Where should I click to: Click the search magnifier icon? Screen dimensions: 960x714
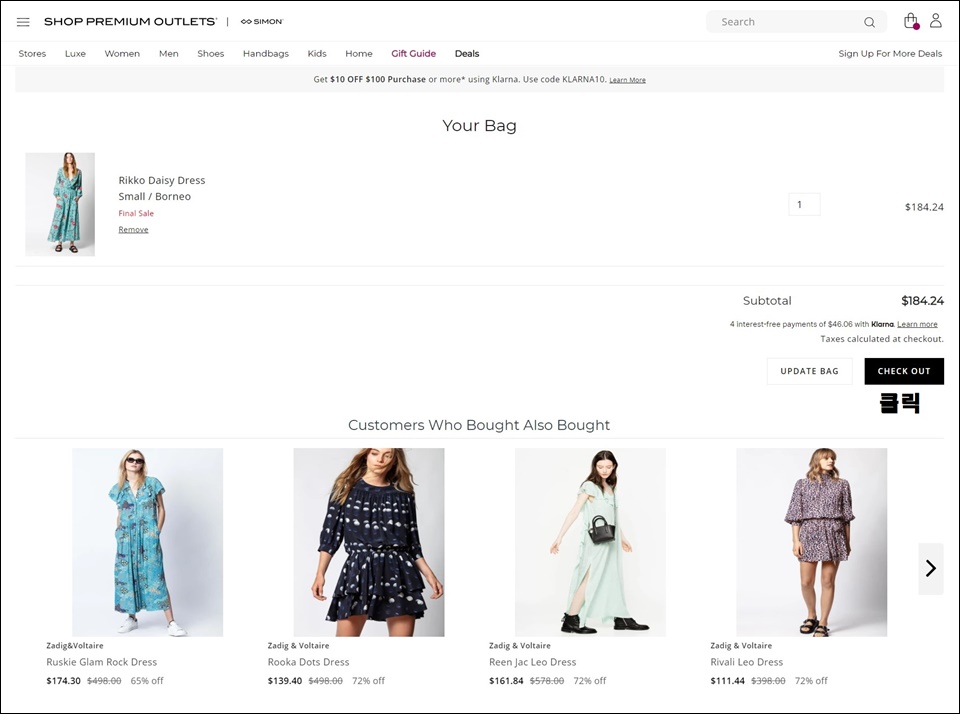coord(869,22)
